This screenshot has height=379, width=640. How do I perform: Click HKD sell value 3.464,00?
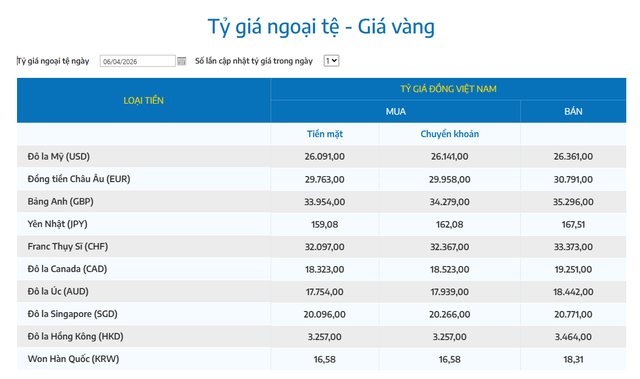[573, 337]
